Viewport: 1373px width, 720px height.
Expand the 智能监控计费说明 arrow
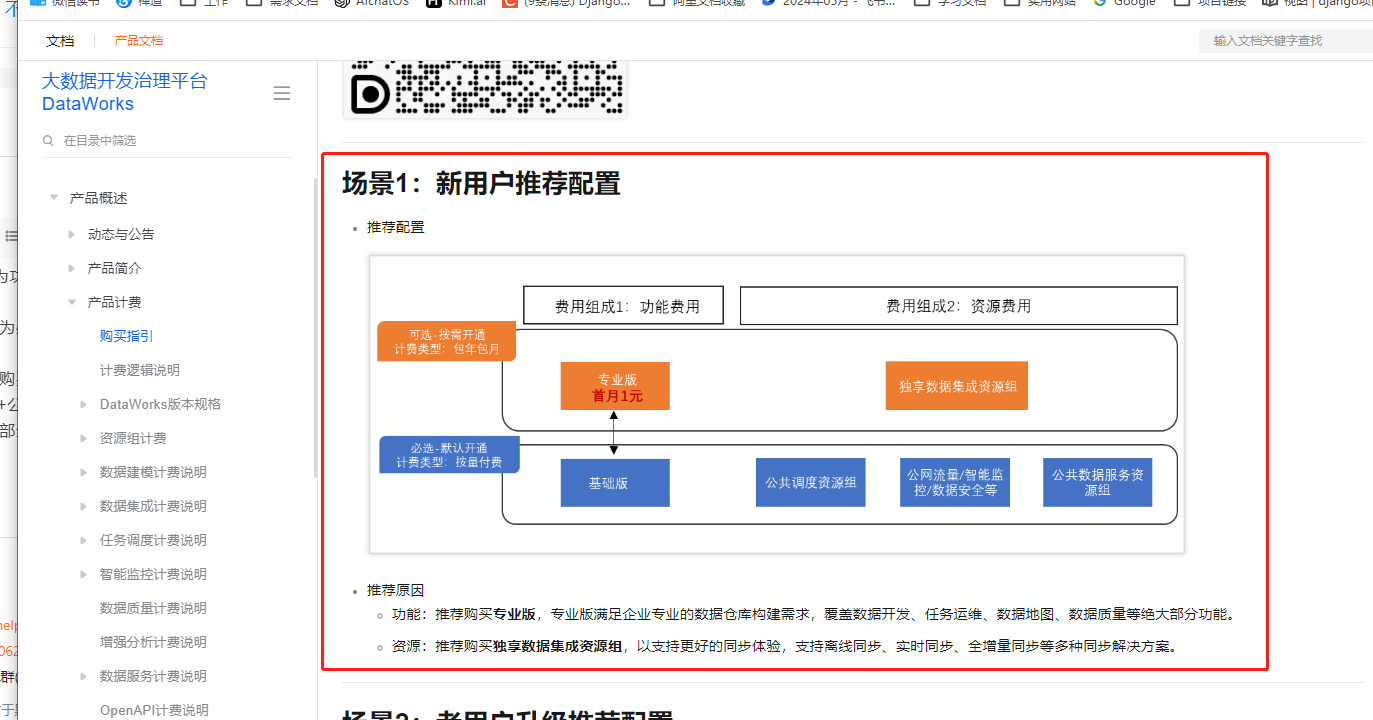(x=84, y=574)
